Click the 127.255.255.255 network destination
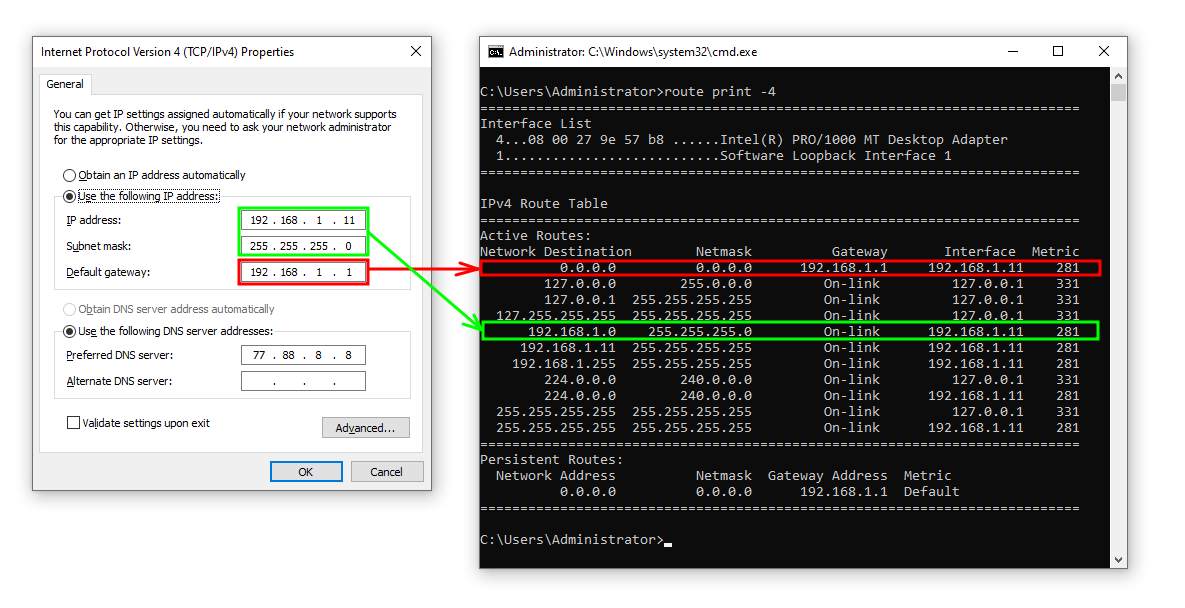This screenshot has height=608, width=1185. tap(556, 316)
